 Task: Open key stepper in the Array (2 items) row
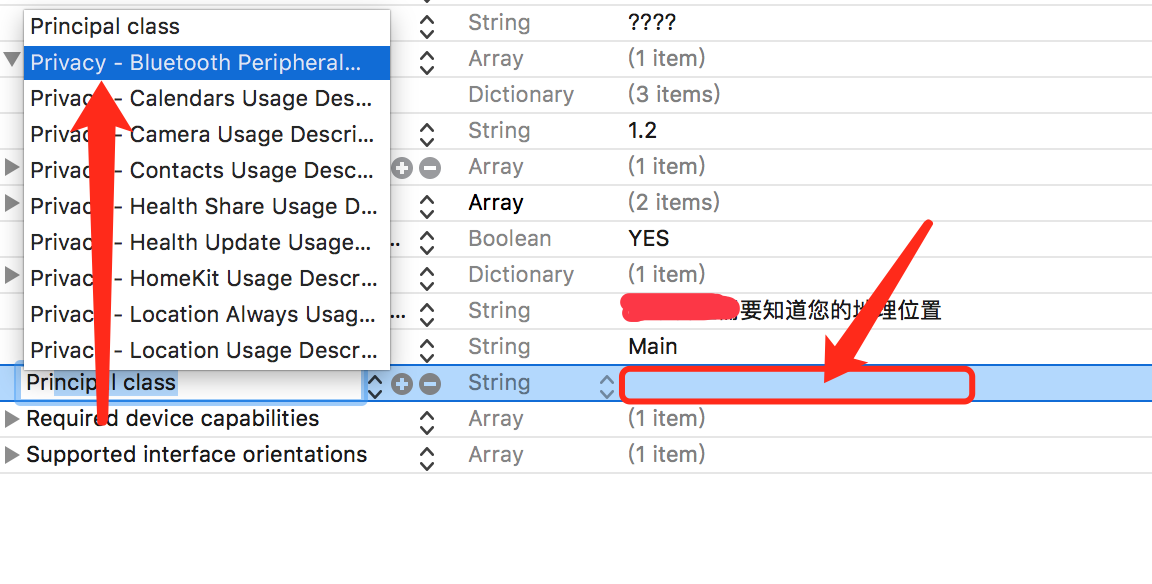427,206
